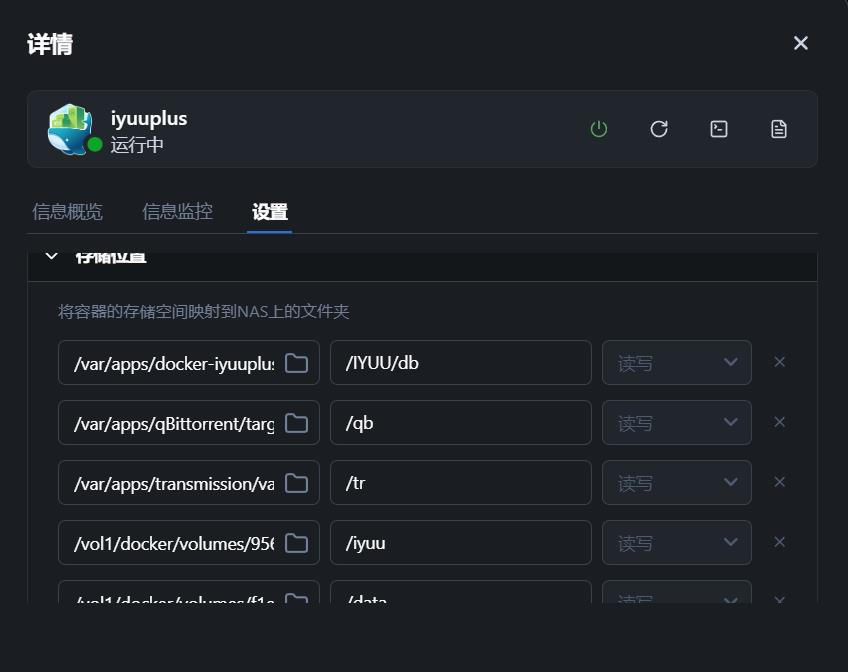The image size is (848, 672).
Task: Browse folder for the /vol1/docker/volumes/956 path
Action: [296, 543]
